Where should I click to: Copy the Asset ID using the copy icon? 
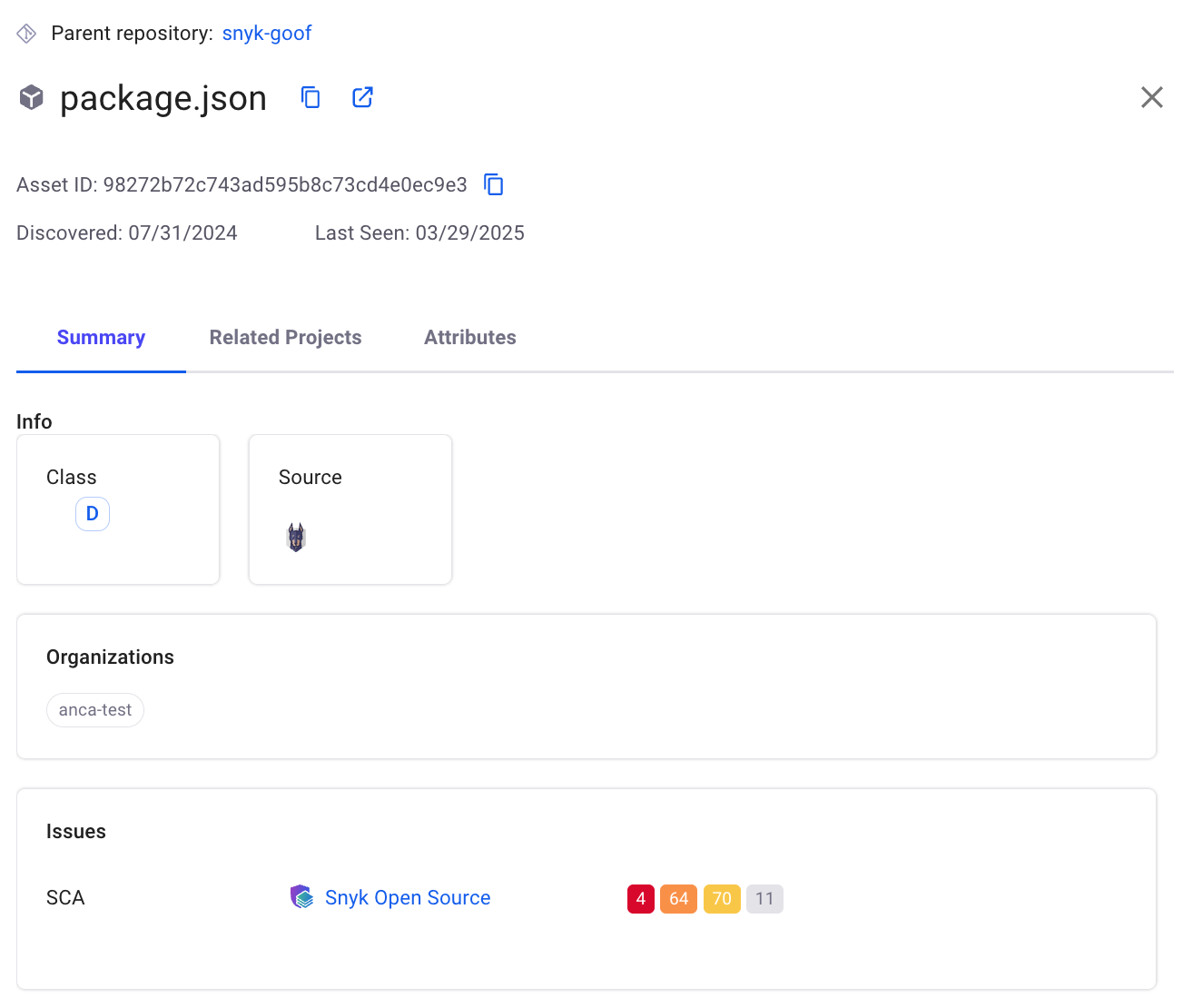pos(494,184)
